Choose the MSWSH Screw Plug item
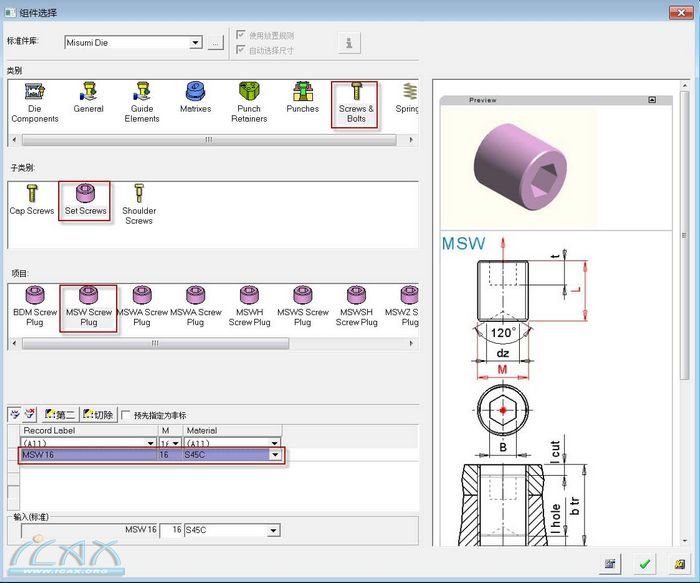This screenshot has width=700, height=583. pos(356,307)
